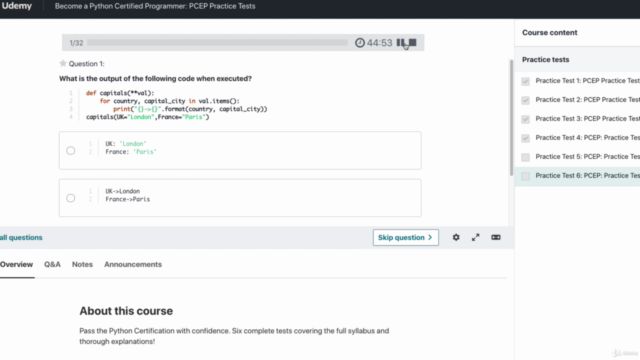Pause the practice test timer
This screenshot has width=640, height=360.
coord(401,42)
